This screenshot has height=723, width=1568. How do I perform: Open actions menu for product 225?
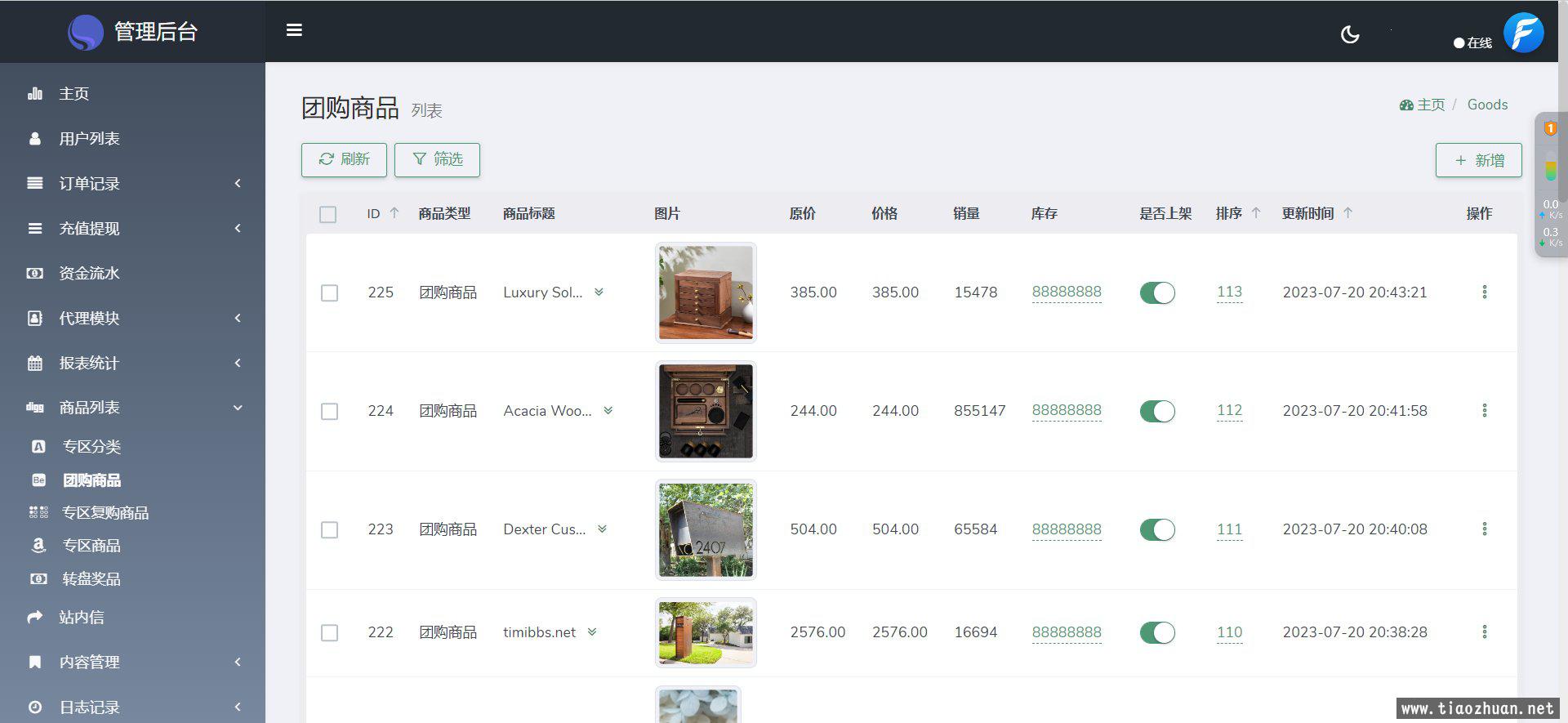click(x=1485, y=292)
